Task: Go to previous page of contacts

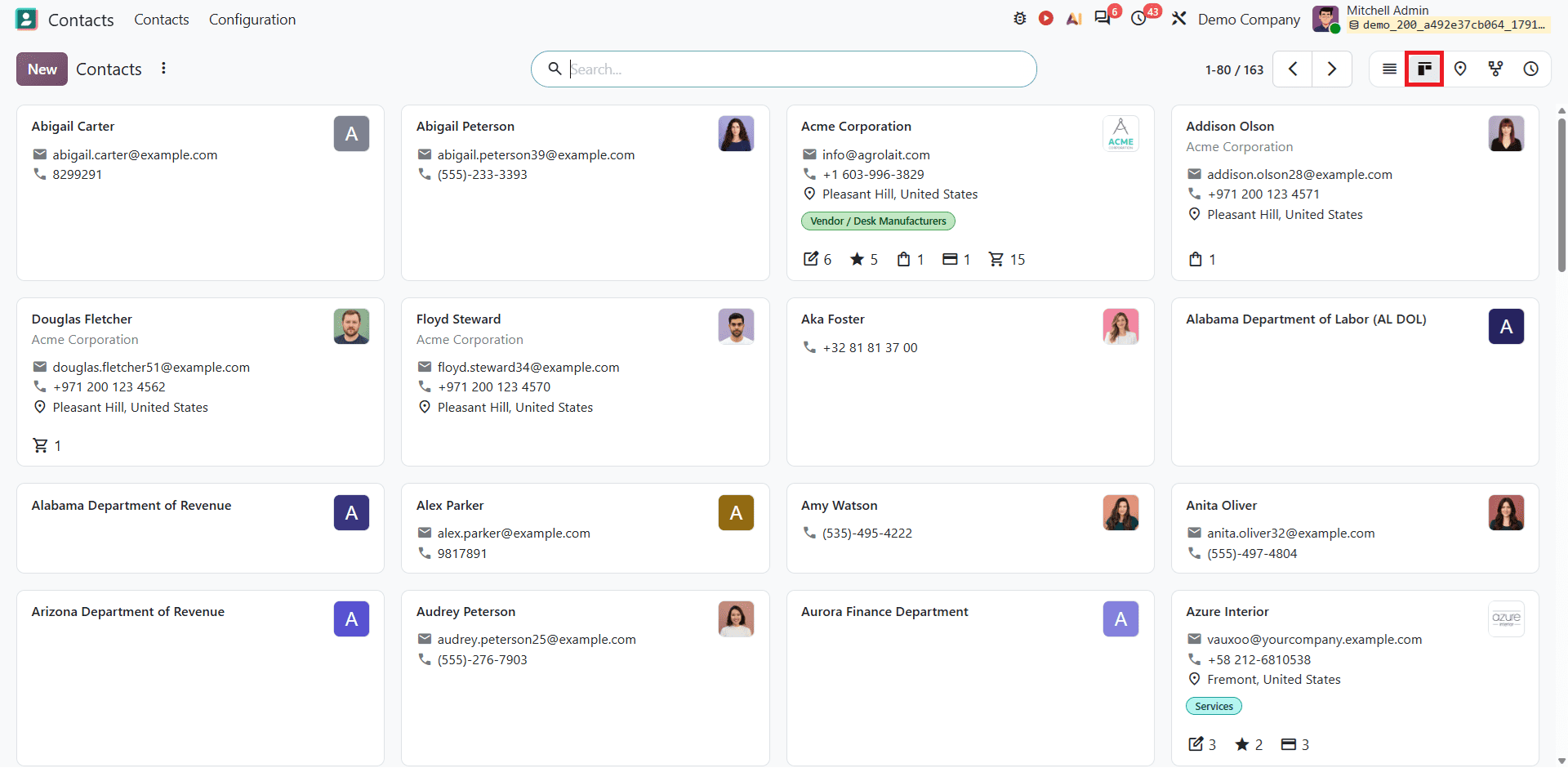Action: click(1293, 69)
